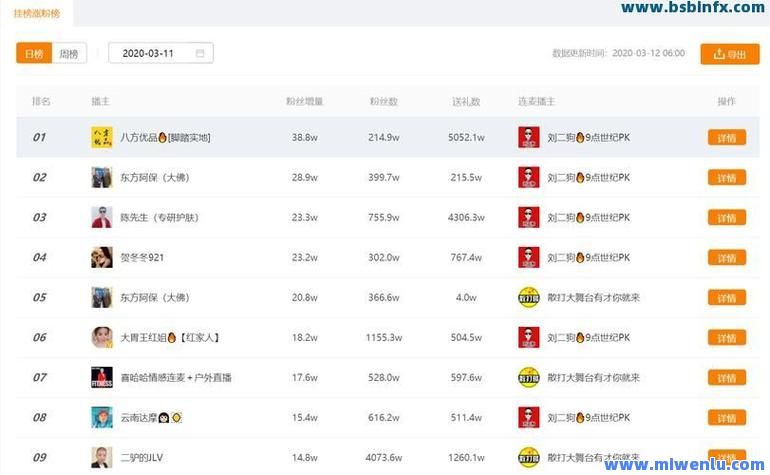Click 八方优品 streamer avatar in row 01
The image size is (770, 475).
101,137
